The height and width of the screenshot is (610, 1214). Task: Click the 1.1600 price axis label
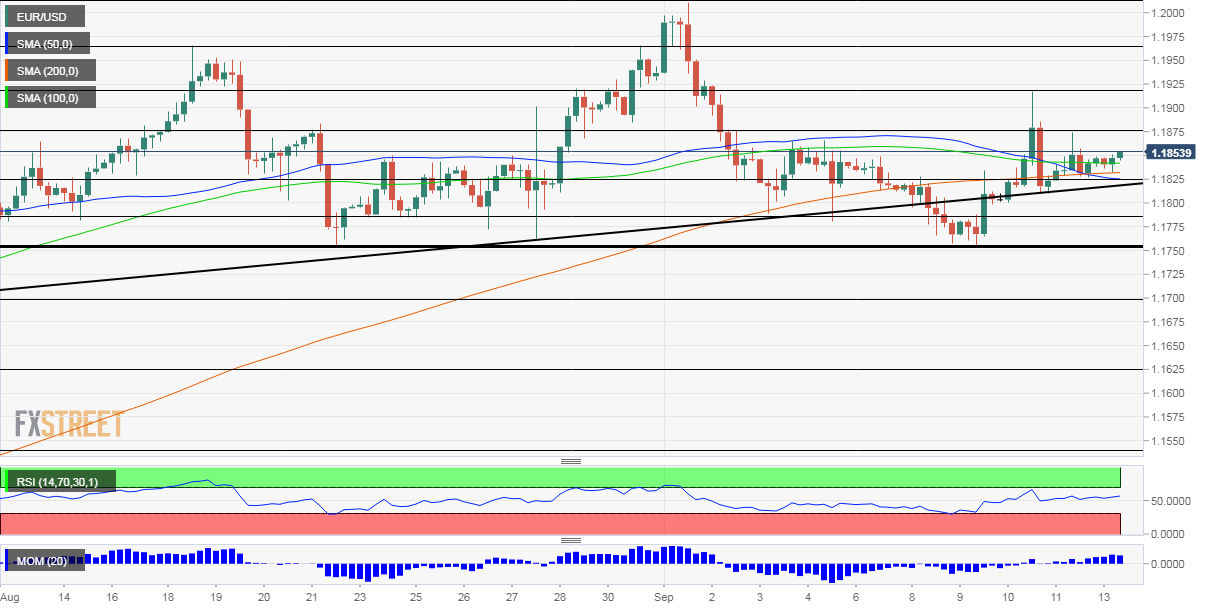tap(1167, 394)
